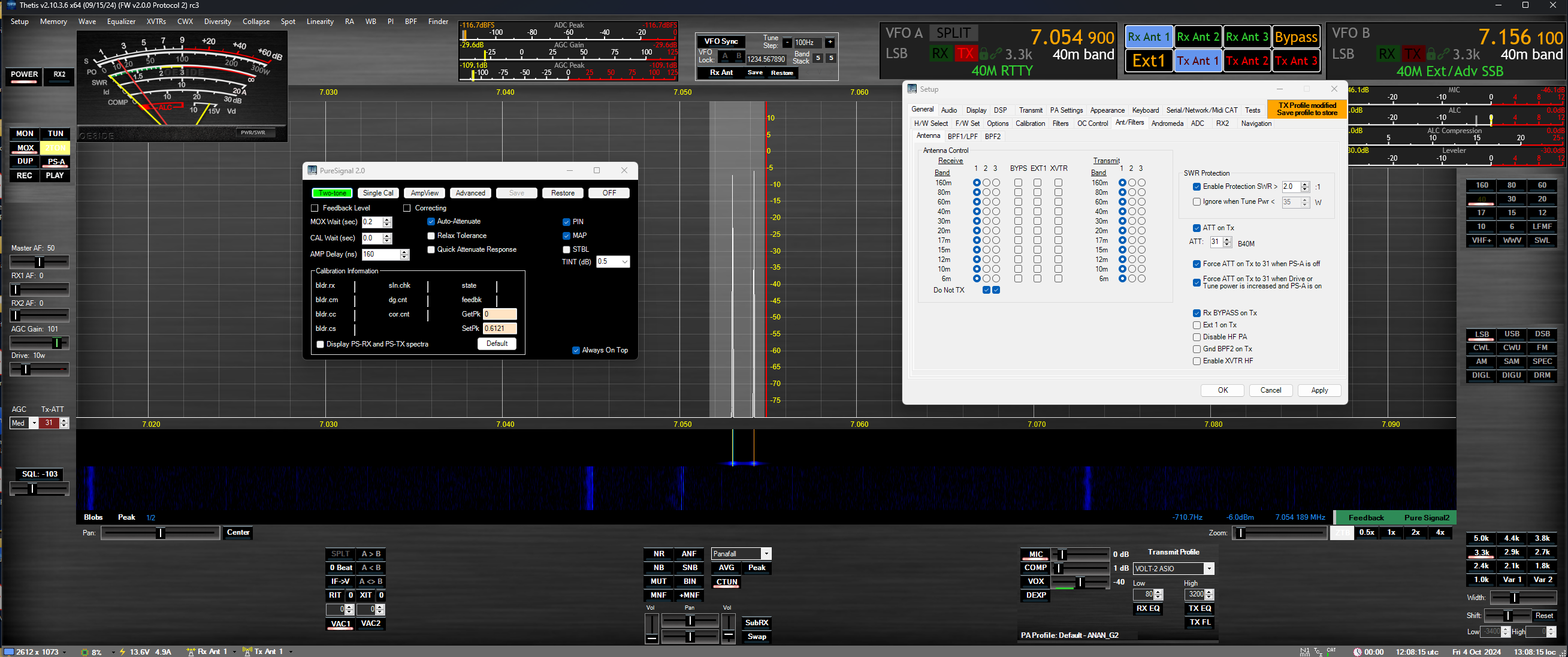This screenshot has width=1568, height=657.
Task: Open the Panafall display mode dropdown
Action: [x=741, y=553]
